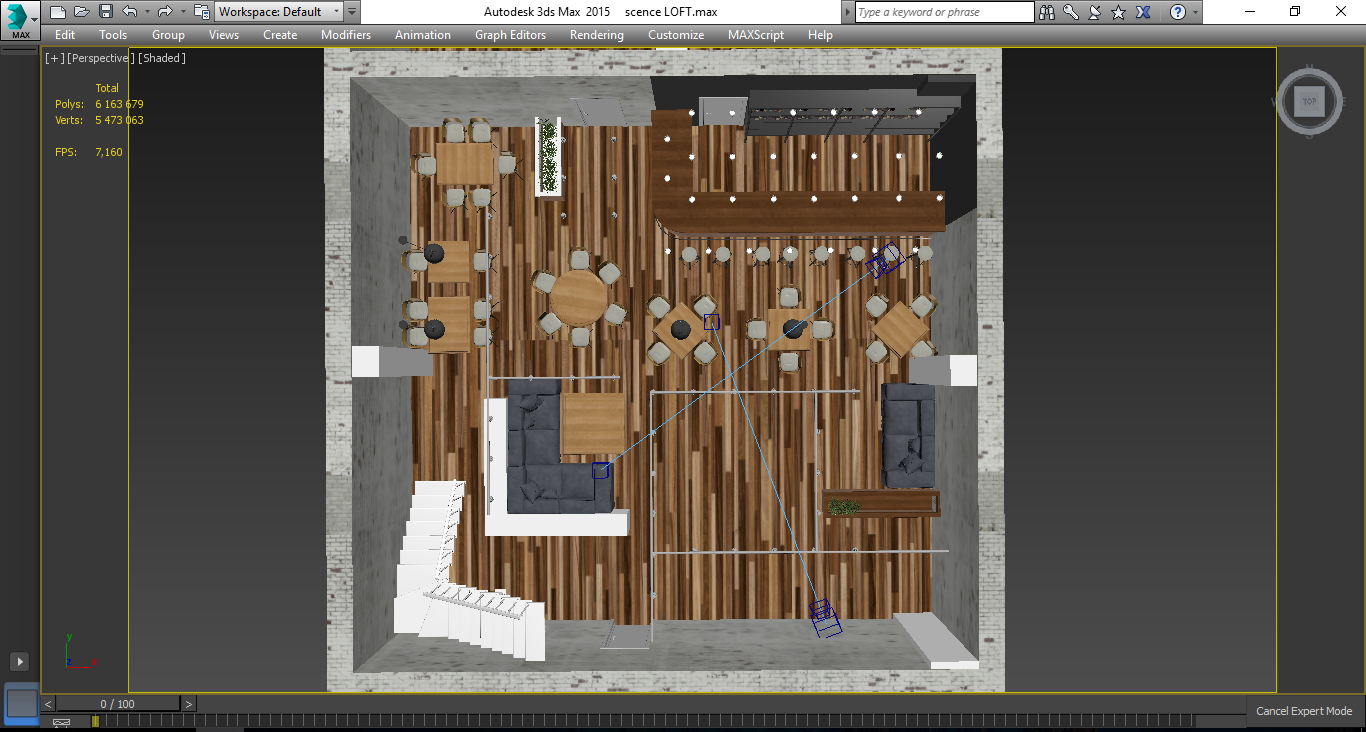Image resolution: width=1366 pixels, height=732 pixels.
Task: Open the viewport [+] general menu
Action: (55, 58)
